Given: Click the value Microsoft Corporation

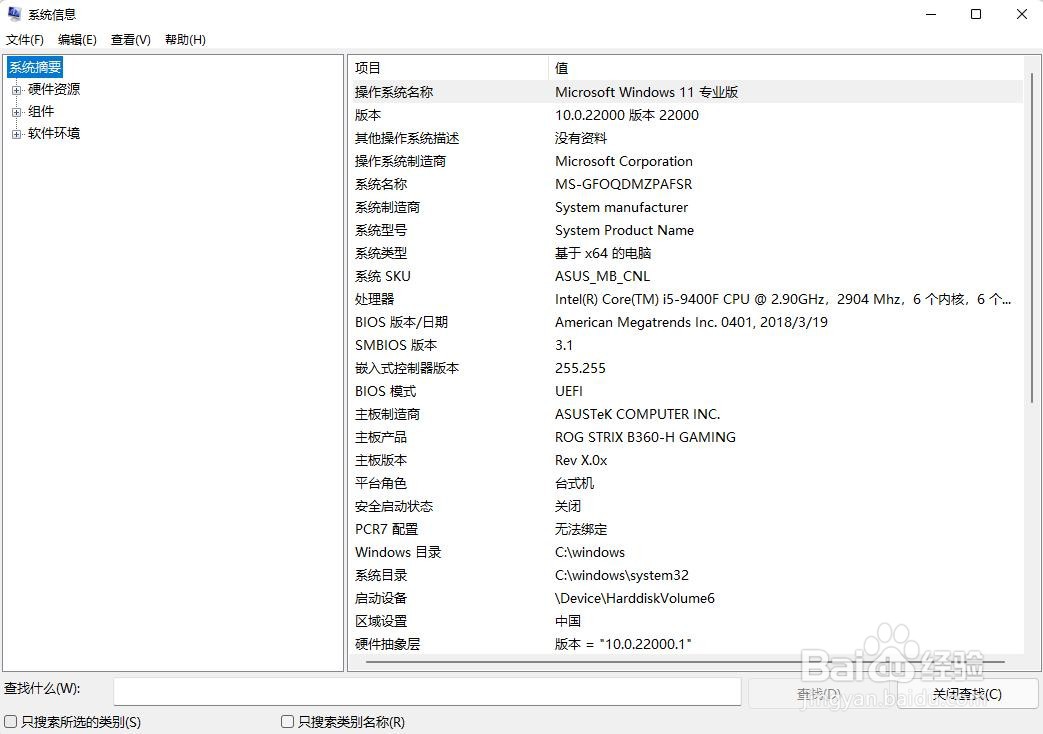Looking at the screenshot, I should point(623,161).
